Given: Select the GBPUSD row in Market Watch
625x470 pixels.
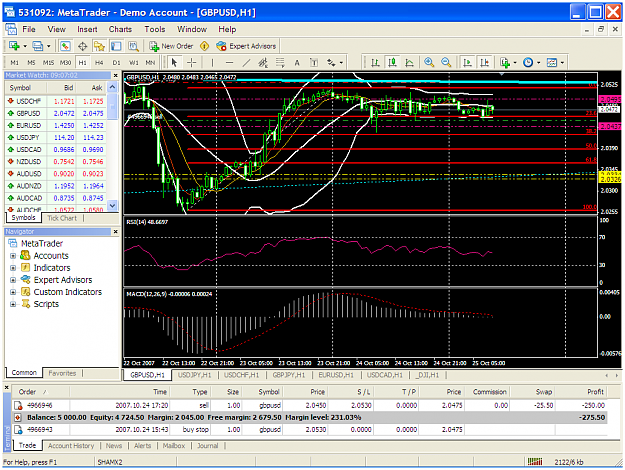Looking at the screenshot, I should [56, 114].
